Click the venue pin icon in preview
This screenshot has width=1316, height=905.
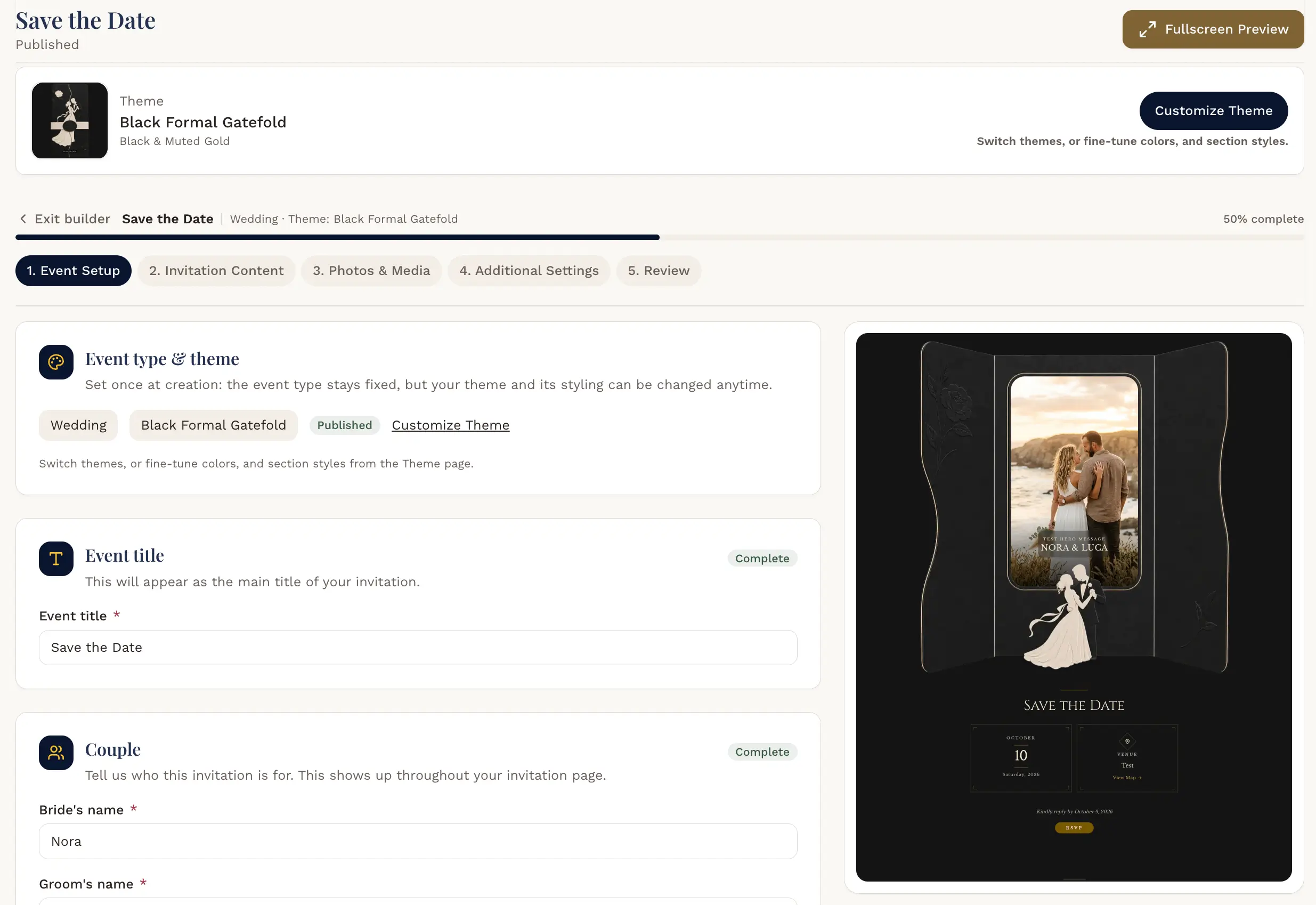click(x=1127, y=742)
